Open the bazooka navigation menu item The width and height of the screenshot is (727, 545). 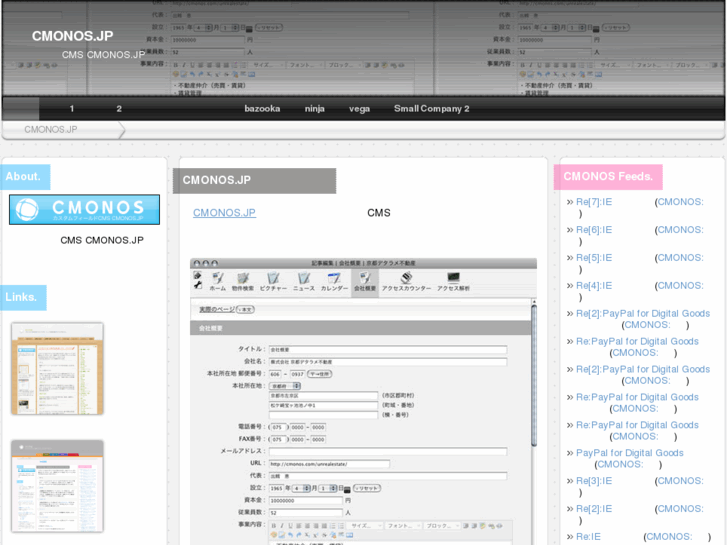click(x=262, y=108)
